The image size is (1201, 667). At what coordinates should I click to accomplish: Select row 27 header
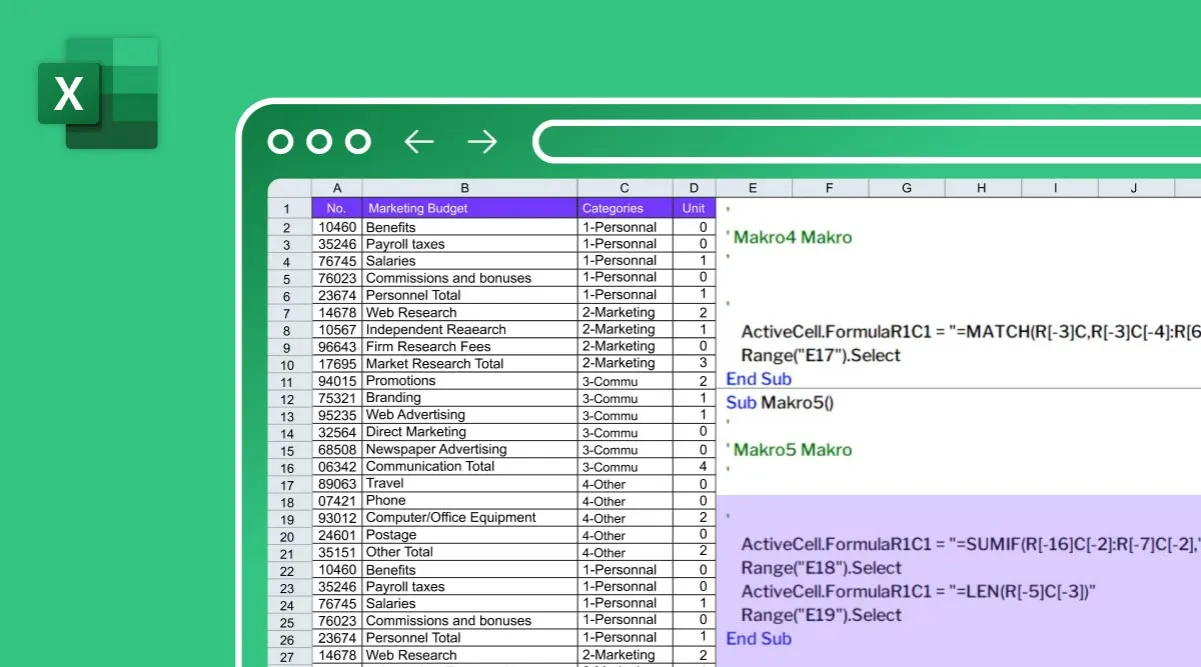289,656
